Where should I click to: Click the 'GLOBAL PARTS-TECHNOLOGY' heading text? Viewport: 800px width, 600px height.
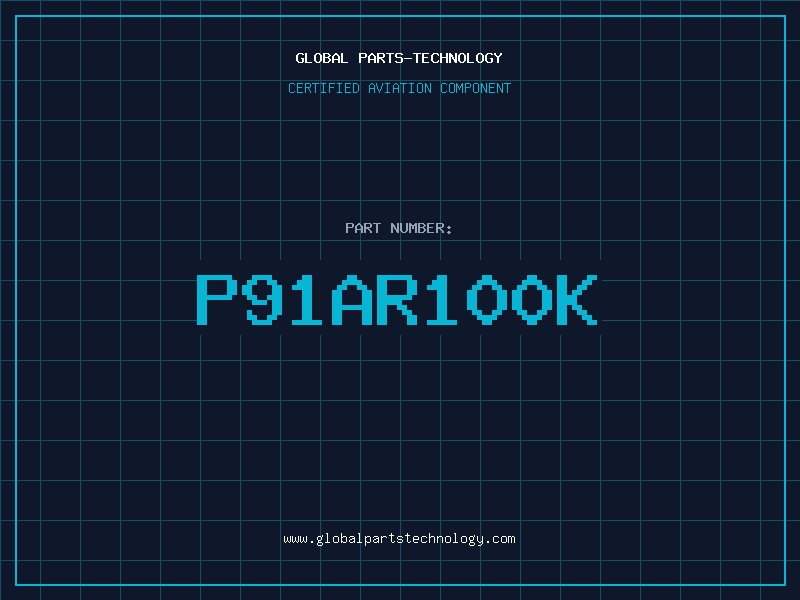tap(399, 58)
